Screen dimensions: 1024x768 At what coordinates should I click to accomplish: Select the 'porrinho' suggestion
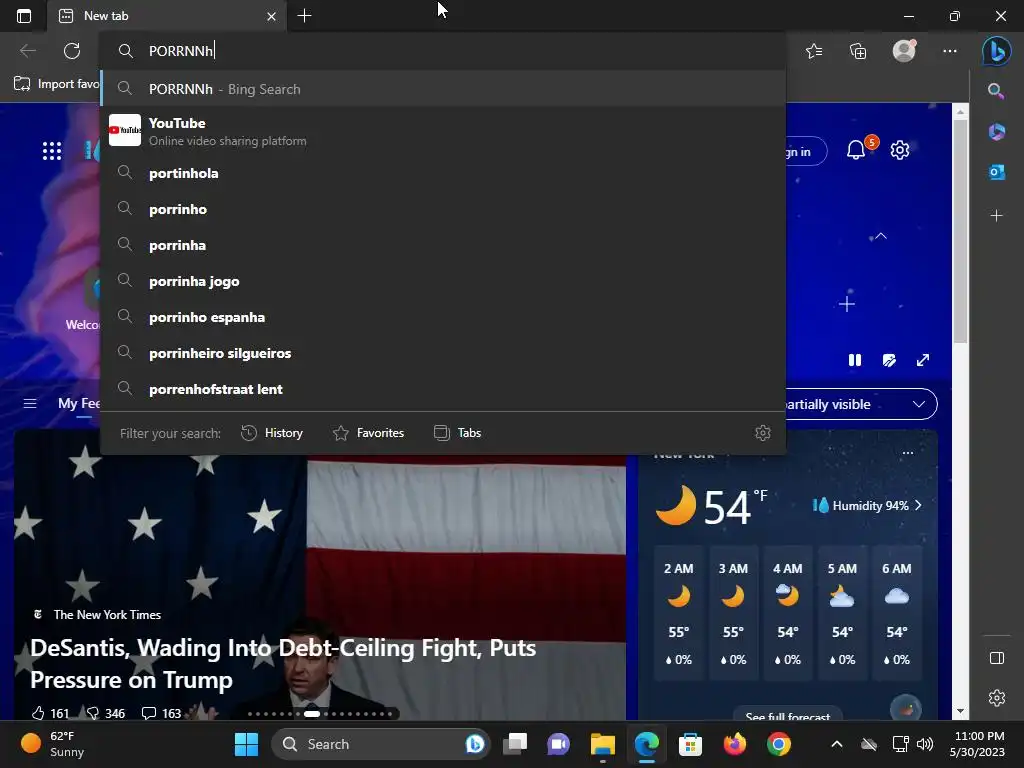tap(443, 209)
